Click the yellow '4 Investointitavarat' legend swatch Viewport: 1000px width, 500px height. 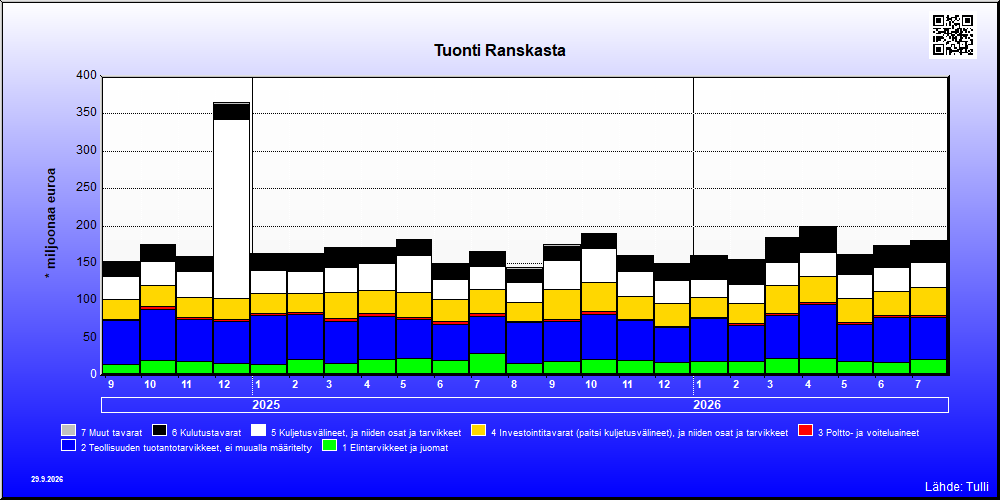[479, 430]
